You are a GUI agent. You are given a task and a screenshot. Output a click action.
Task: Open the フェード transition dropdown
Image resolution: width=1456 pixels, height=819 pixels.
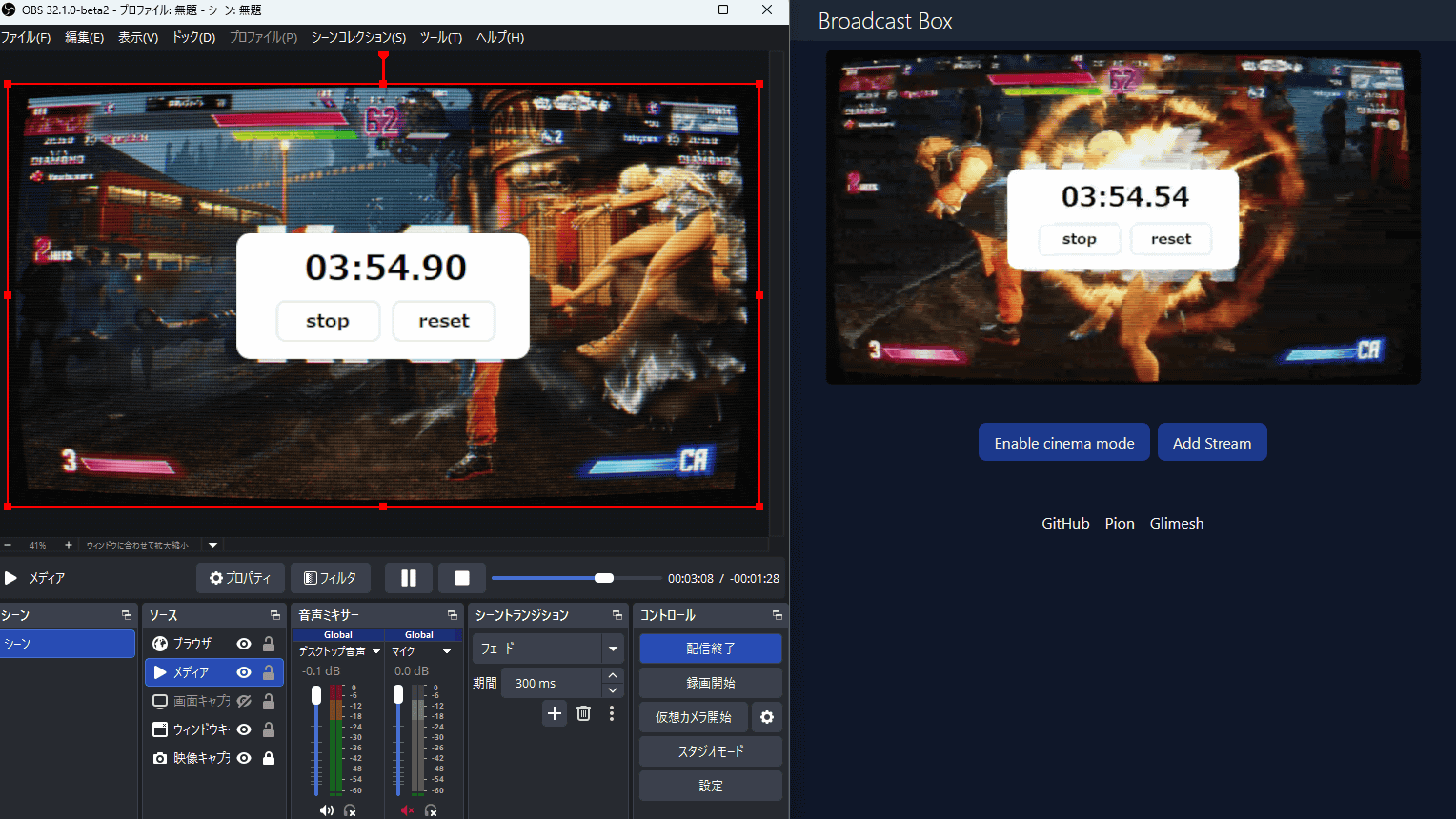pos(612,649)
